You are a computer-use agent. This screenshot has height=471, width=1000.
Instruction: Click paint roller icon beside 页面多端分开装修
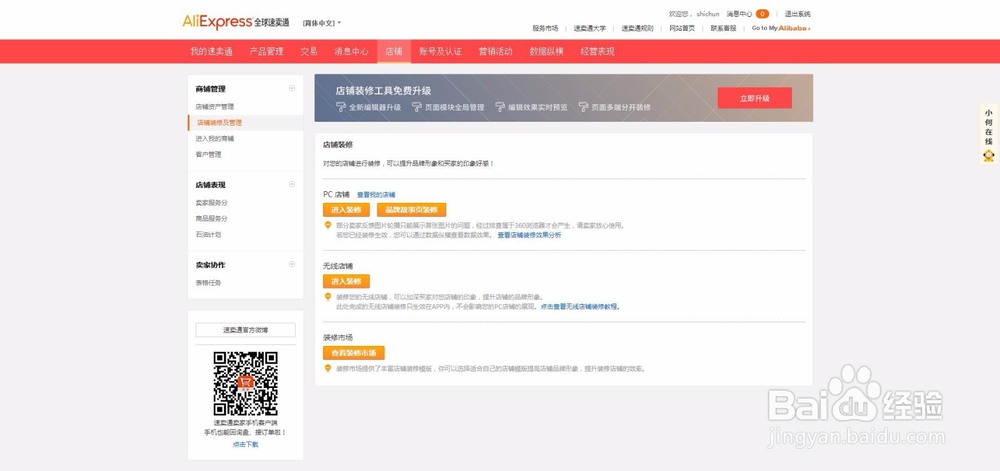coord(583,107)
